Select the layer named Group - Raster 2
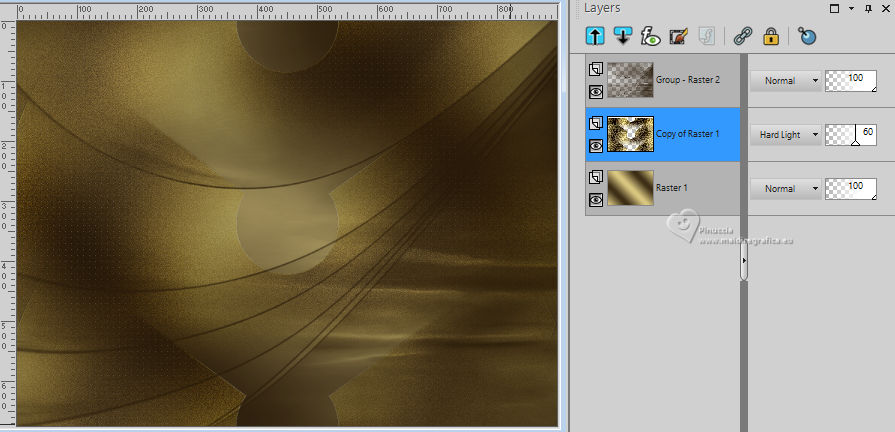Screen dimensions: 895x432 point(688,80)
